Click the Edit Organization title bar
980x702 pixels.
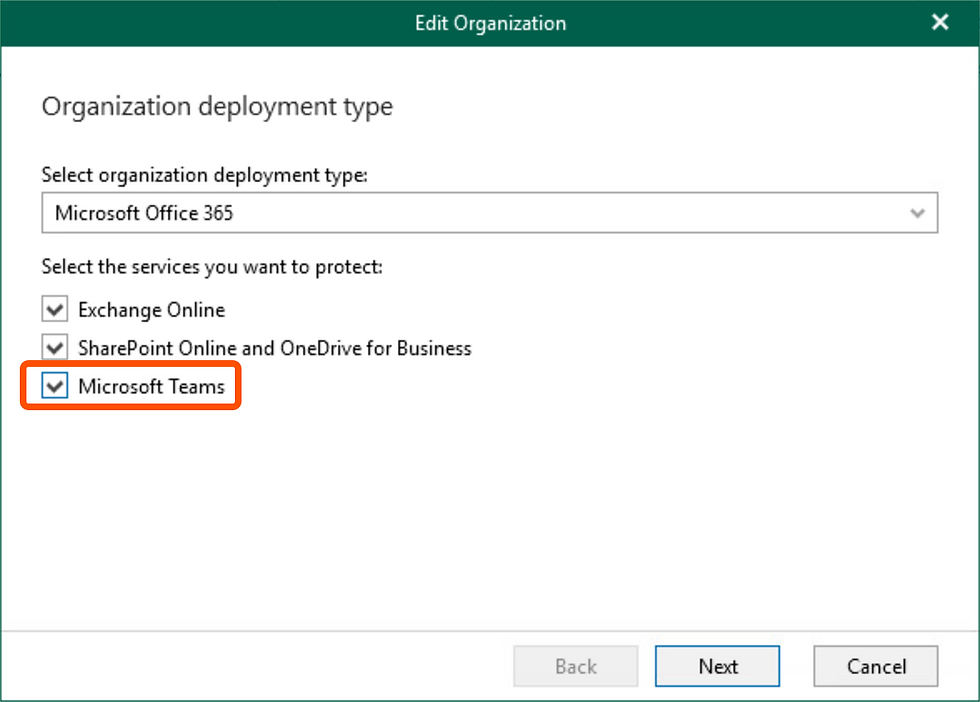[490, 23]
